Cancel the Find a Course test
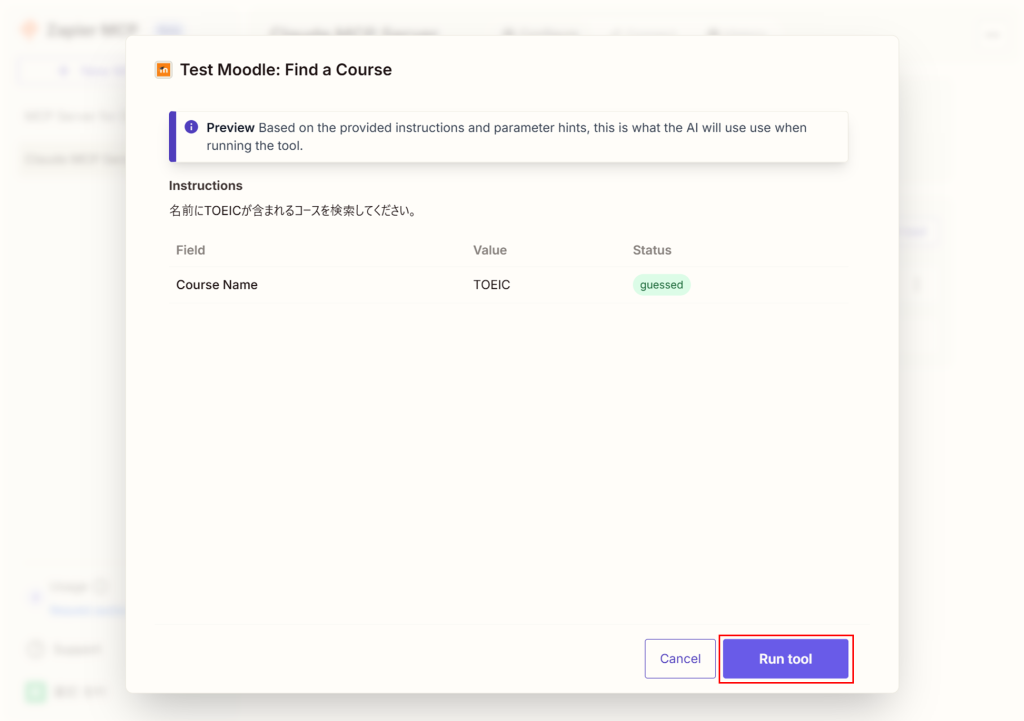 point(680,659)
